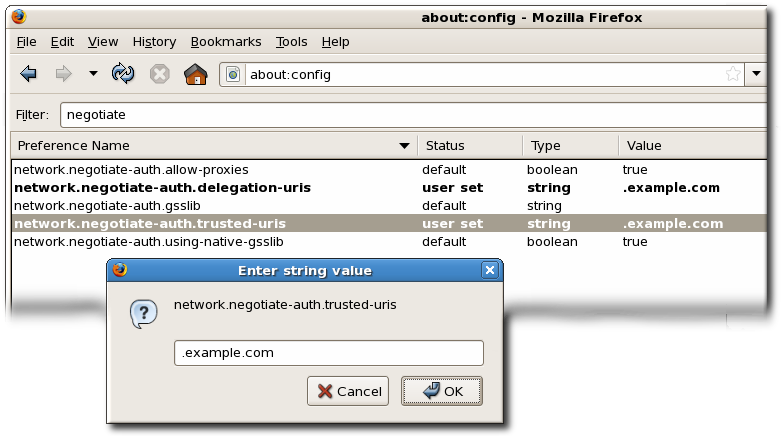Click the Home icon in toolbar
Image resolution: width=781 pixels, height=436 pixels.
(195, 74)
